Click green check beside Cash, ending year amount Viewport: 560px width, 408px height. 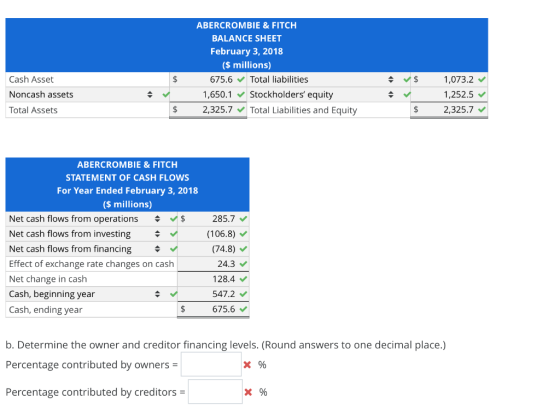[244, 309]
